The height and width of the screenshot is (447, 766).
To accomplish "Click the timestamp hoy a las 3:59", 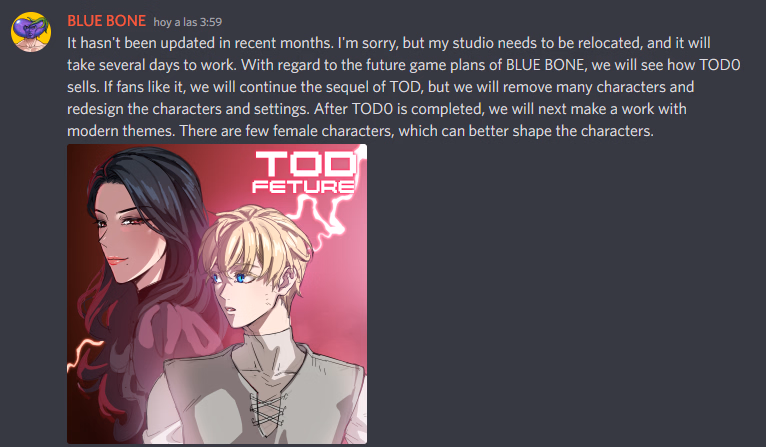I will (188, 22).
